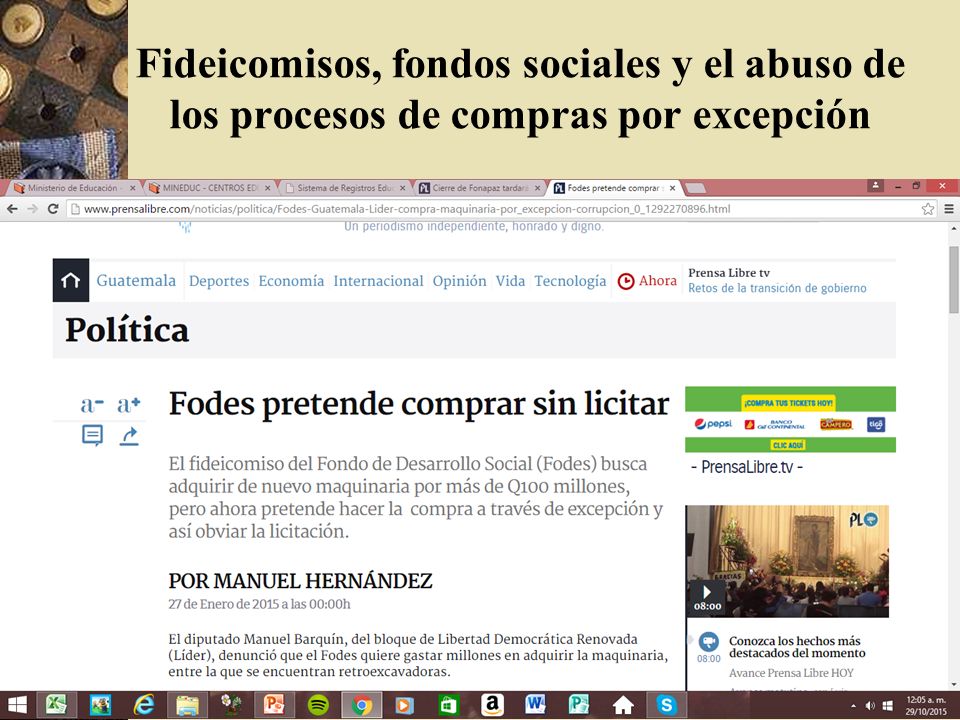Open Microsoft Publisher from the taskbar

coord(579,705)
